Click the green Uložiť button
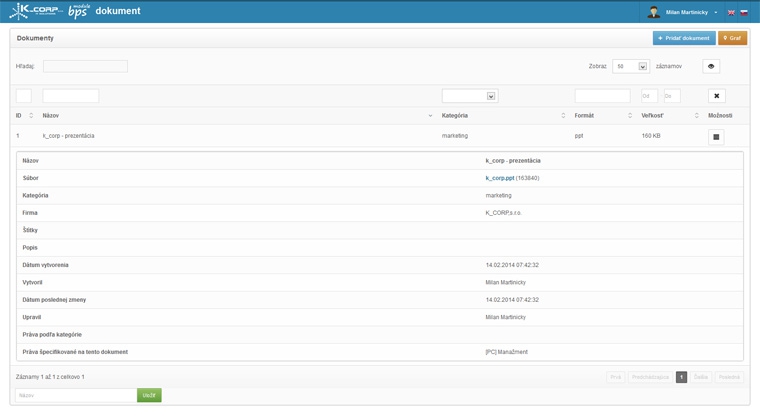 click(149, 395)
